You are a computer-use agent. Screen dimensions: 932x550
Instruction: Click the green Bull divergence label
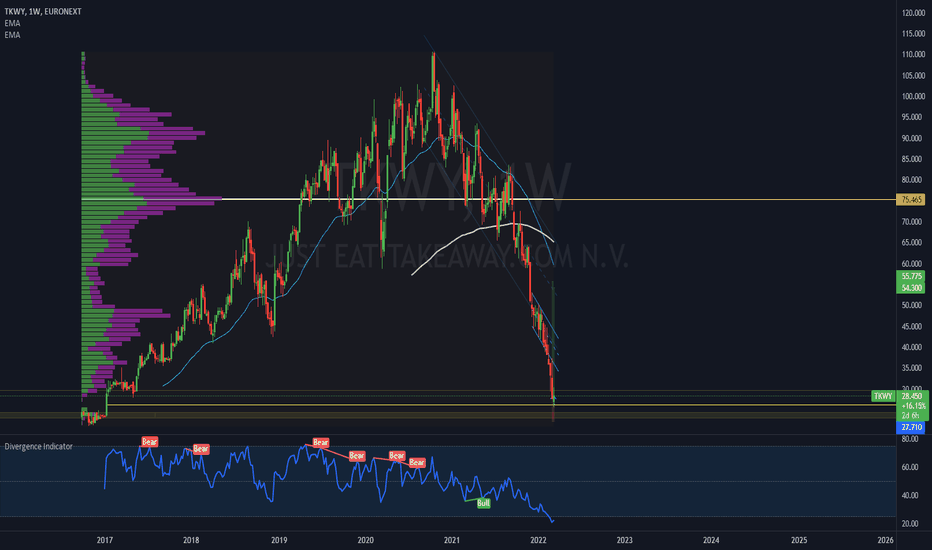(484, 503)
